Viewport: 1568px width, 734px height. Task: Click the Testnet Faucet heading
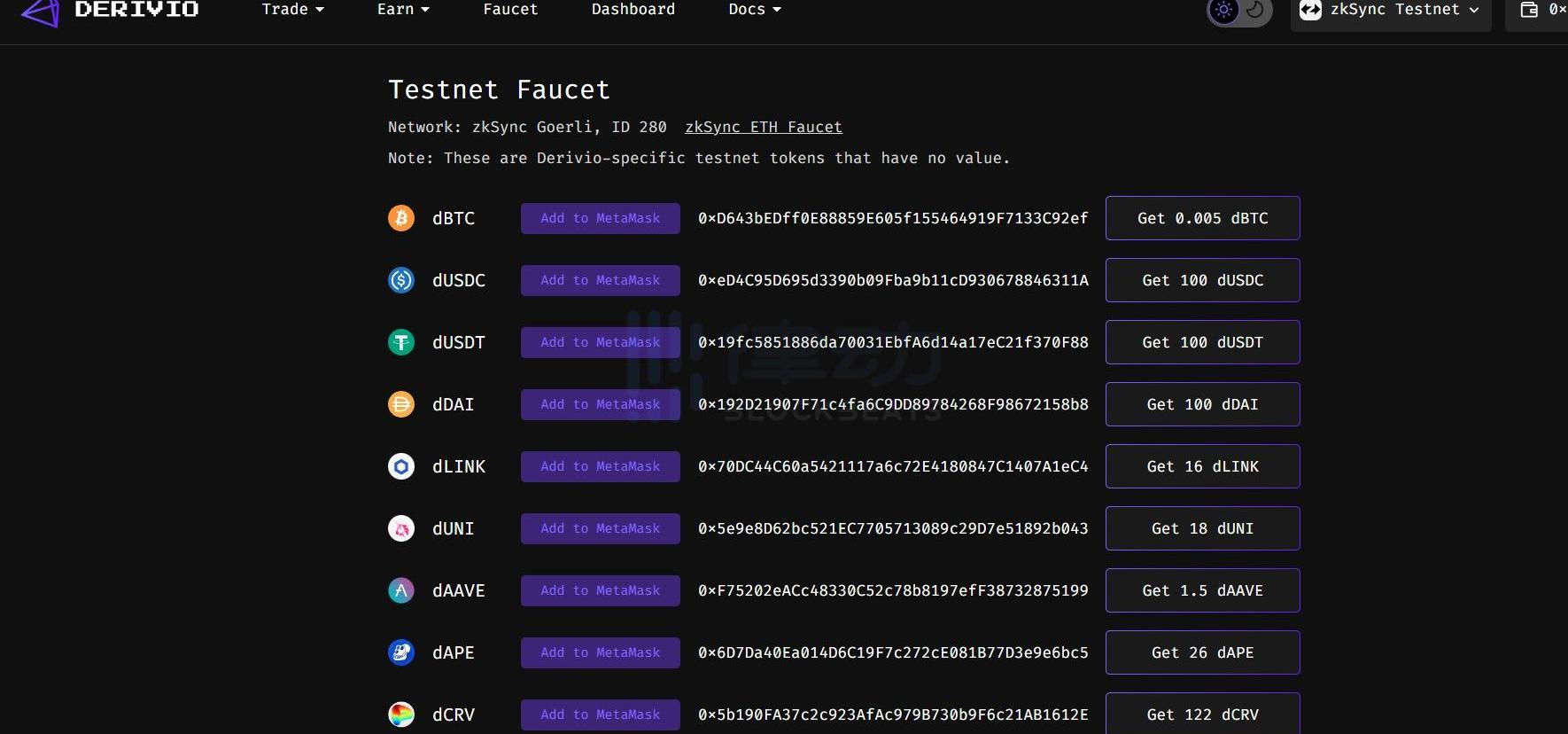500,90
